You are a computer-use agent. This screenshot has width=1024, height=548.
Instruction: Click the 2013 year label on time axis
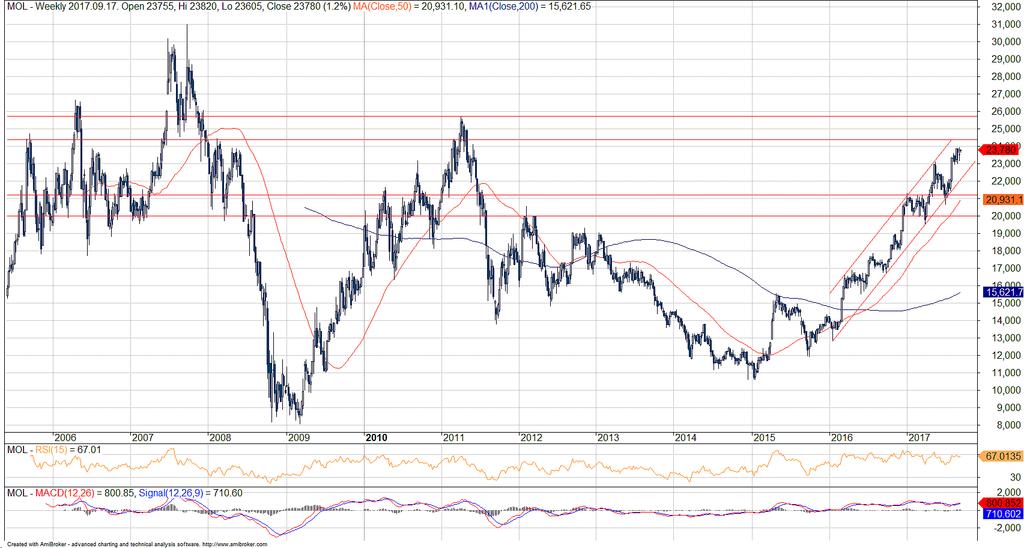(x=608, y=437)
